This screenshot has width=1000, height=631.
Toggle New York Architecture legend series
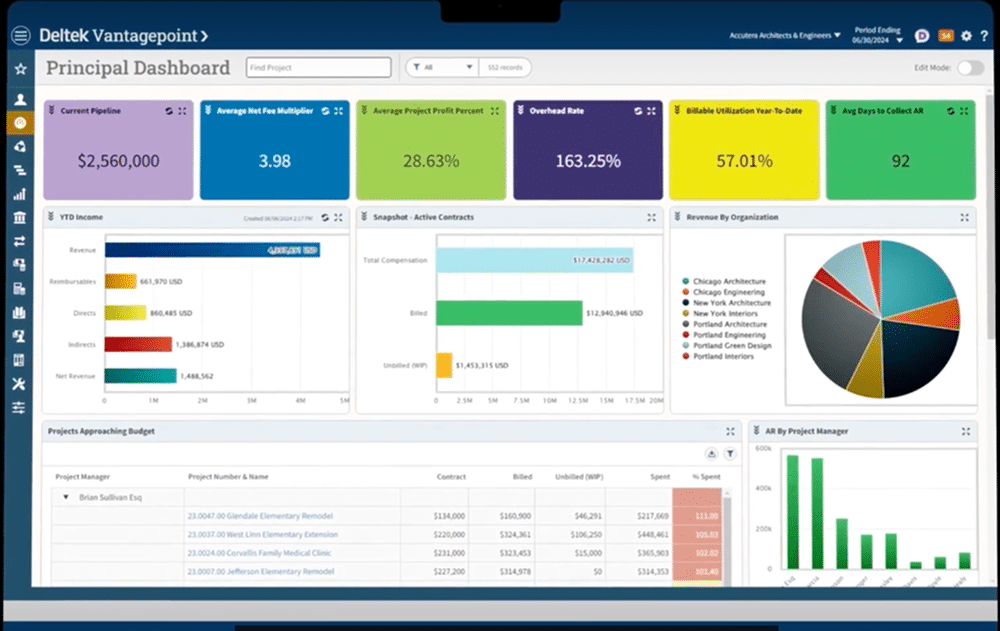[726, 303]
